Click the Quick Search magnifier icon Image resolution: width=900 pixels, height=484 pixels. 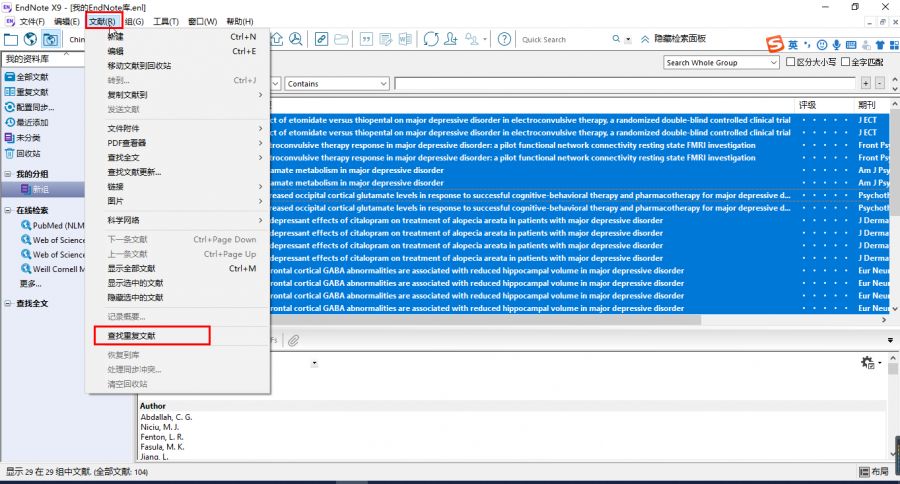pos(616,39)
